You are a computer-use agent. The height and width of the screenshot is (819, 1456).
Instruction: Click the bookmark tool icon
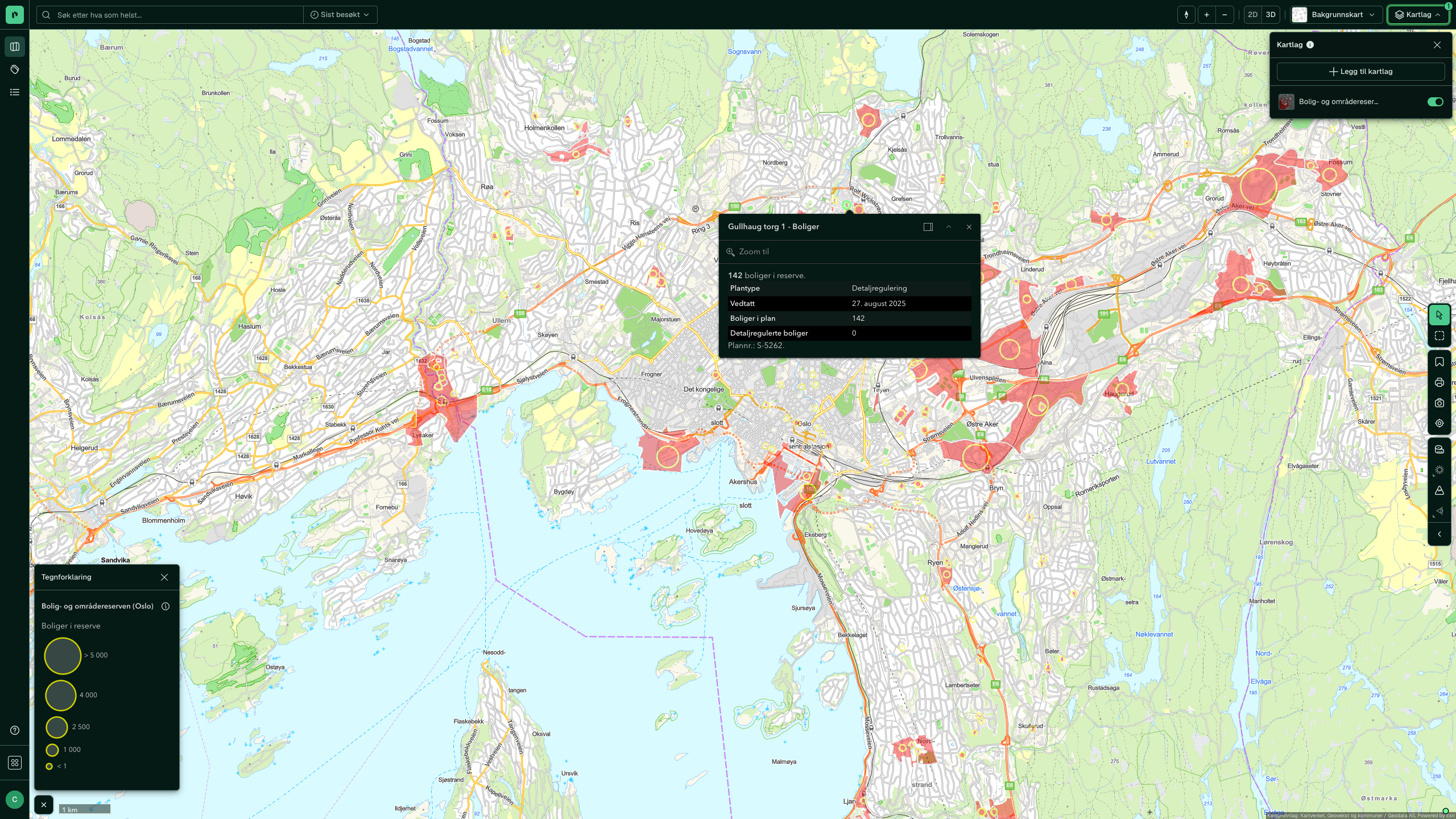click(1440, 362)
